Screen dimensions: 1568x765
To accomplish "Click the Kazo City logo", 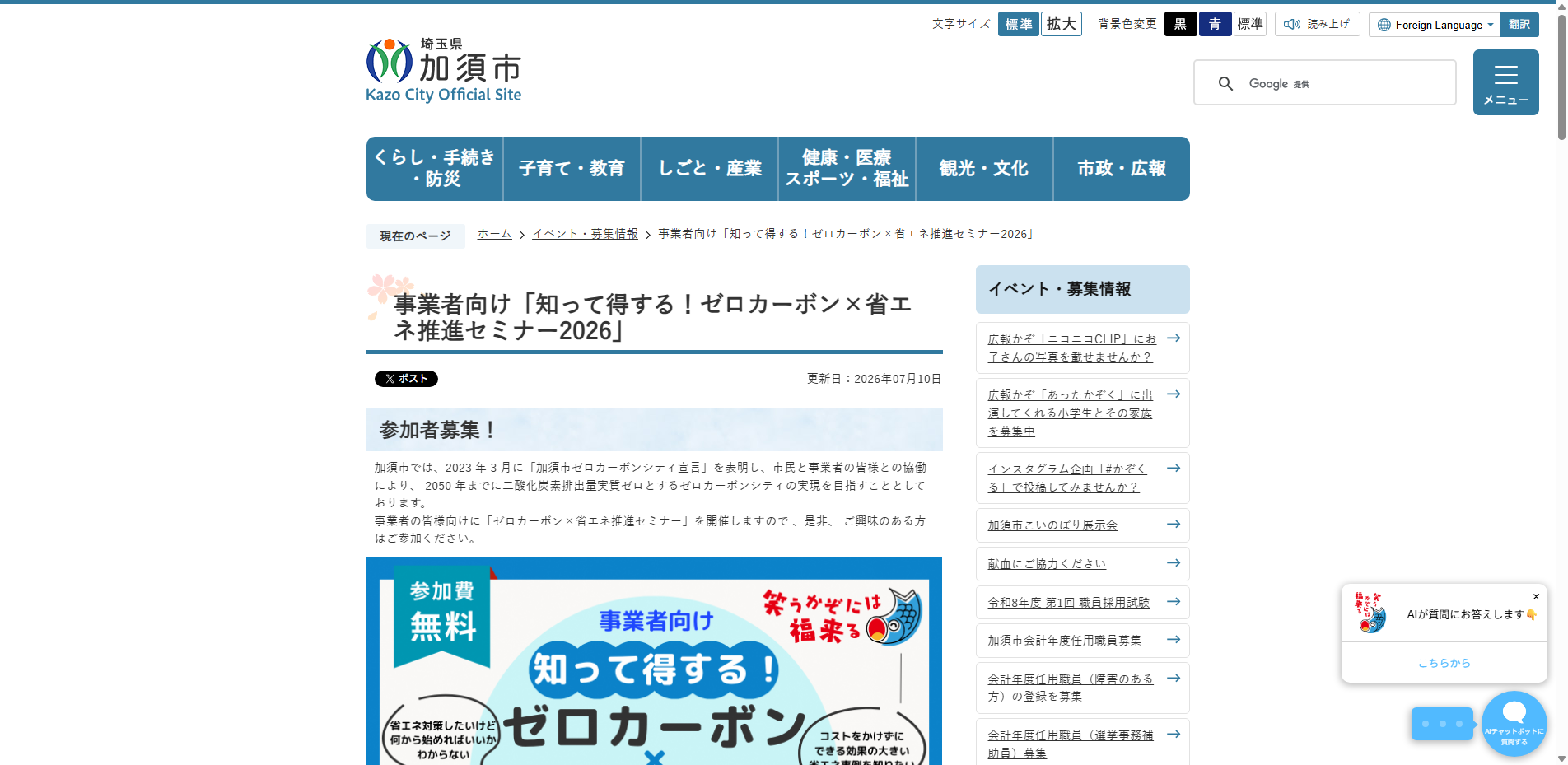I will click(444, 71).
